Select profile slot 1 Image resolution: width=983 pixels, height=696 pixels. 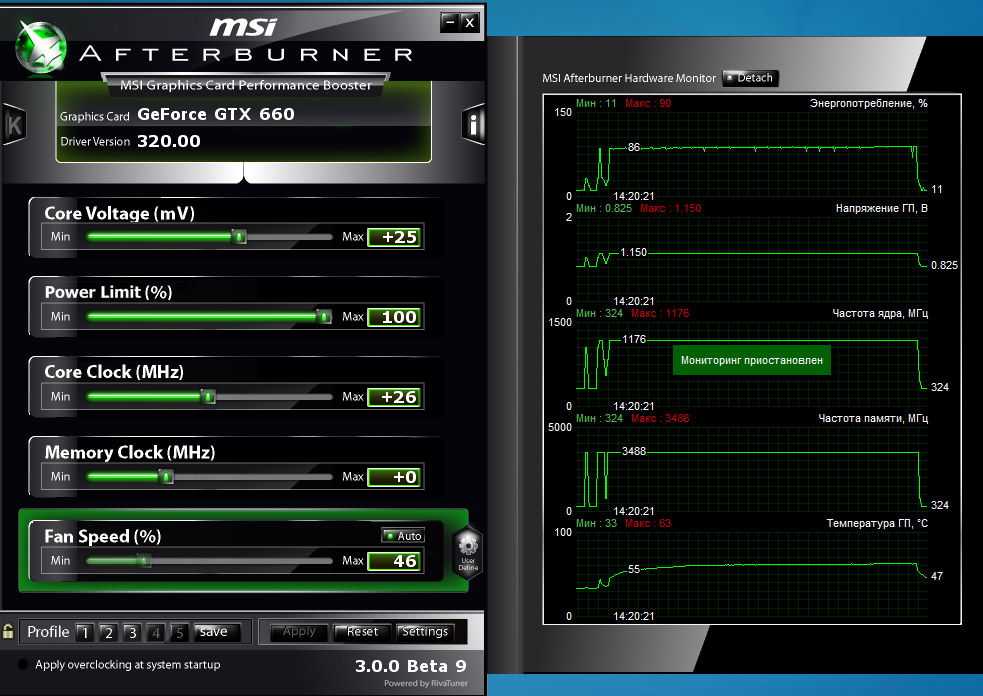pyautogui.click(x=85, y=632)
